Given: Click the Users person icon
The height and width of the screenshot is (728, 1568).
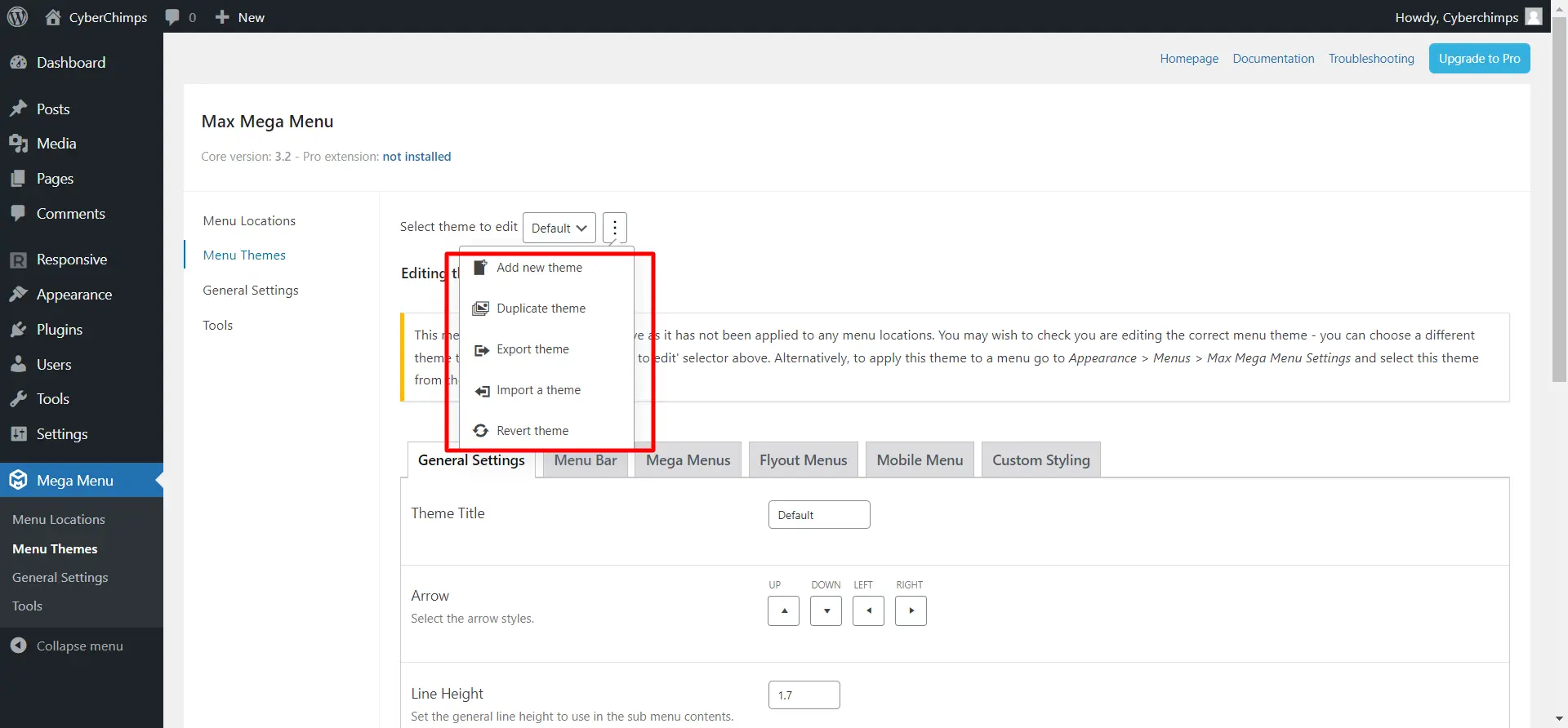Looking at the screenshot, I should point(18,365).
